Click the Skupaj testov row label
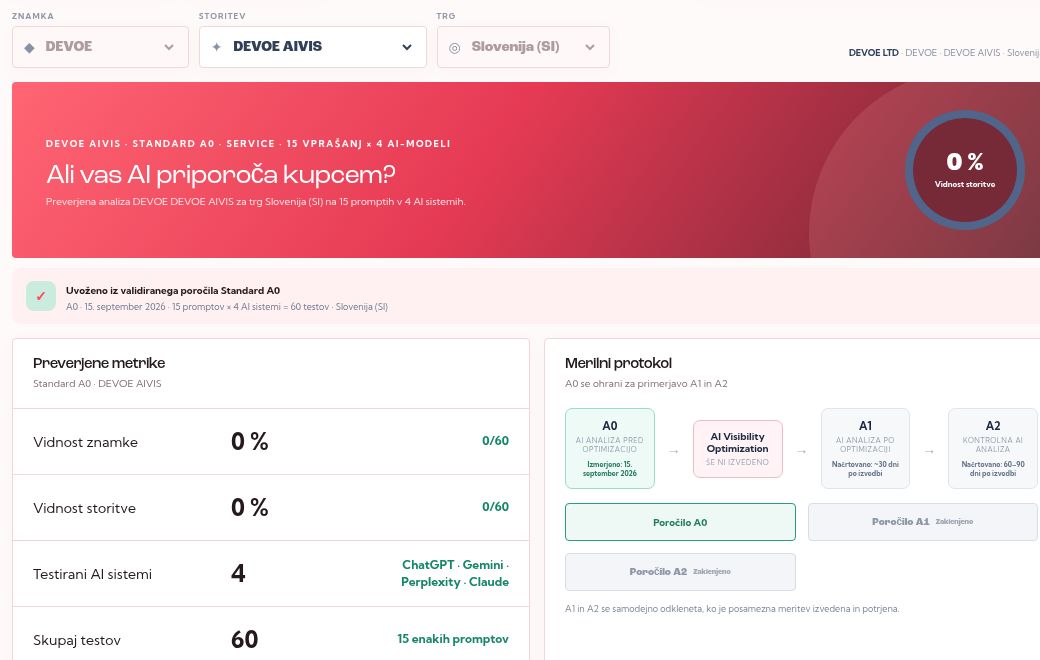 tap(77, 641)
